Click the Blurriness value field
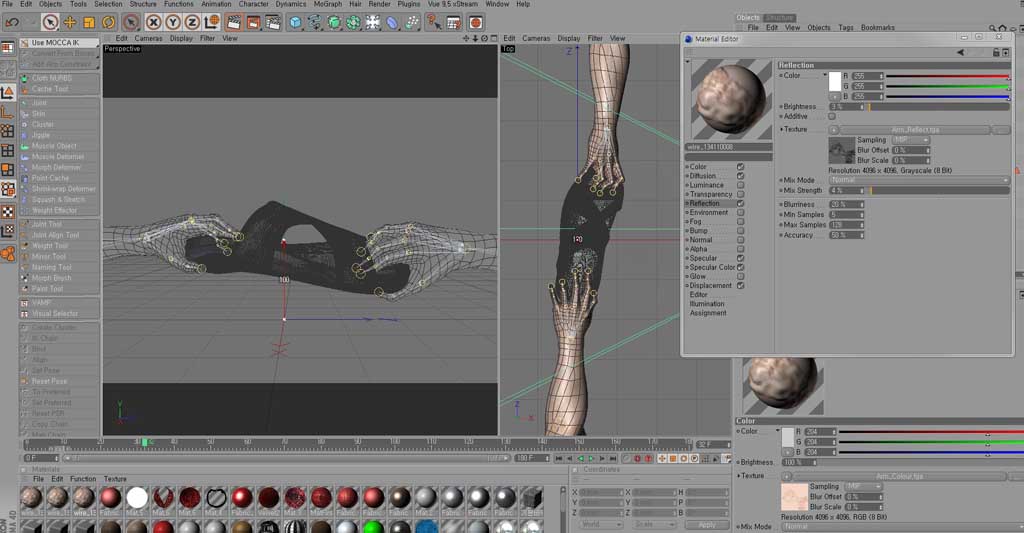The height and width of the screenshot is (533, 1024). coord(846,204)
